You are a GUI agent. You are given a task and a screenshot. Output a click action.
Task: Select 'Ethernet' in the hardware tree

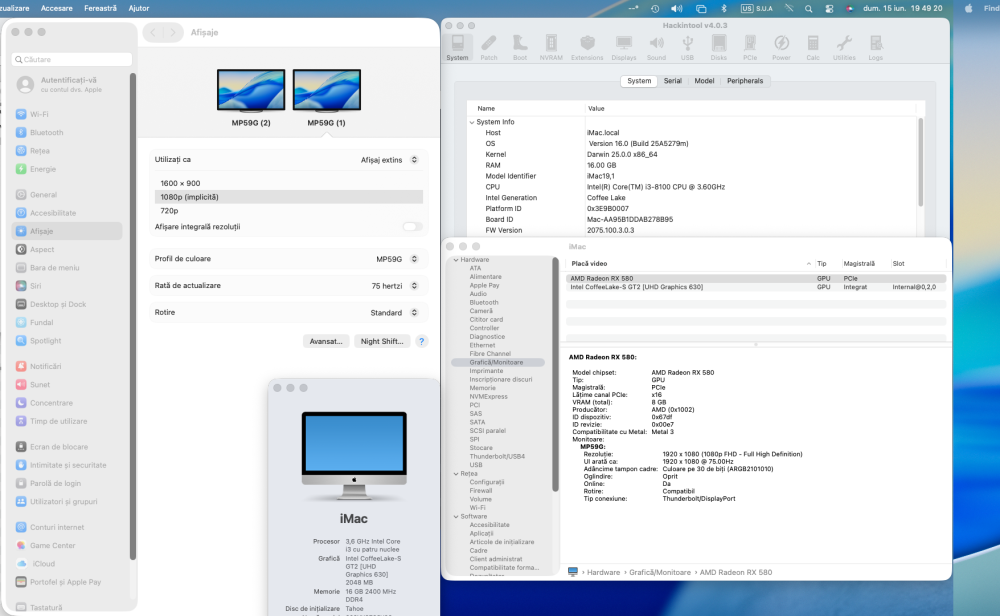point(482,345)
